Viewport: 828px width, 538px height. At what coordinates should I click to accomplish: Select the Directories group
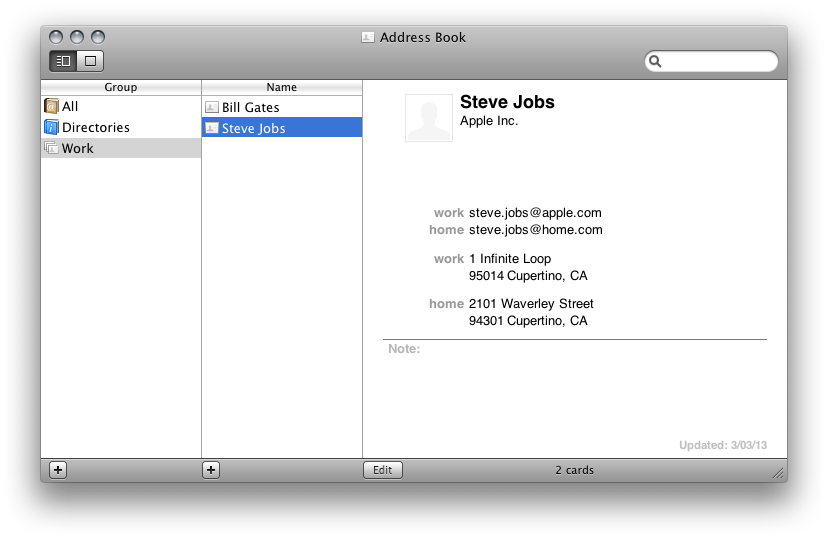tap(121, 127)
